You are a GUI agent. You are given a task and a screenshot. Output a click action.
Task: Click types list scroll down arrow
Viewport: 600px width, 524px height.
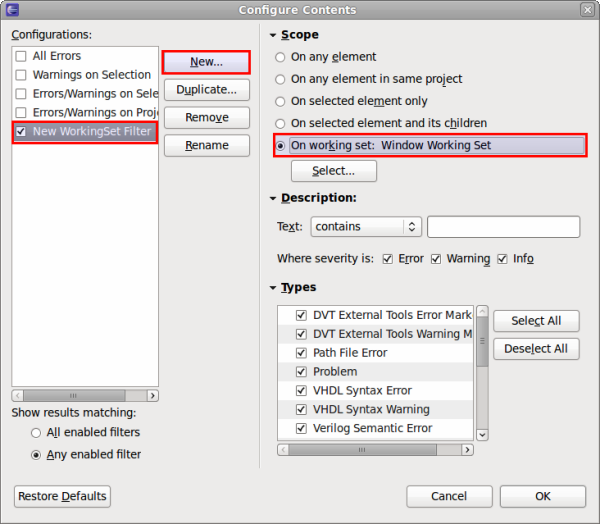(x=482, y=435)
